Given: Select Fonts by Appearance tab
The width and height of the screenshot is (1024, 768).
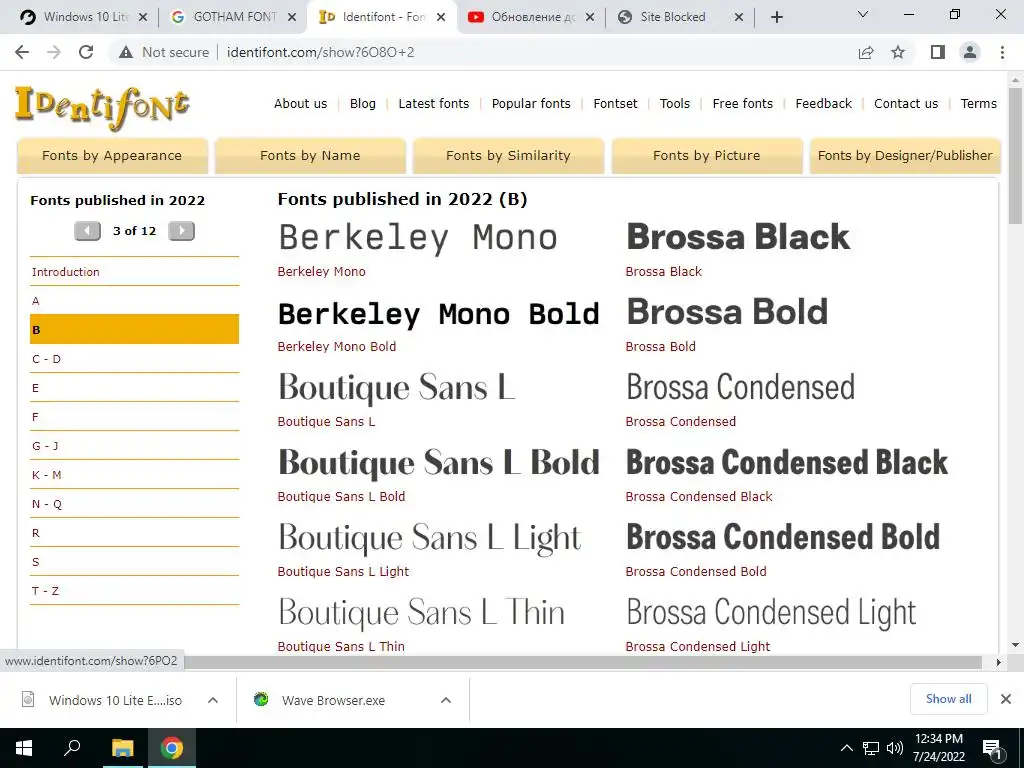Looking at the screenshot, I should pos(112,155).
